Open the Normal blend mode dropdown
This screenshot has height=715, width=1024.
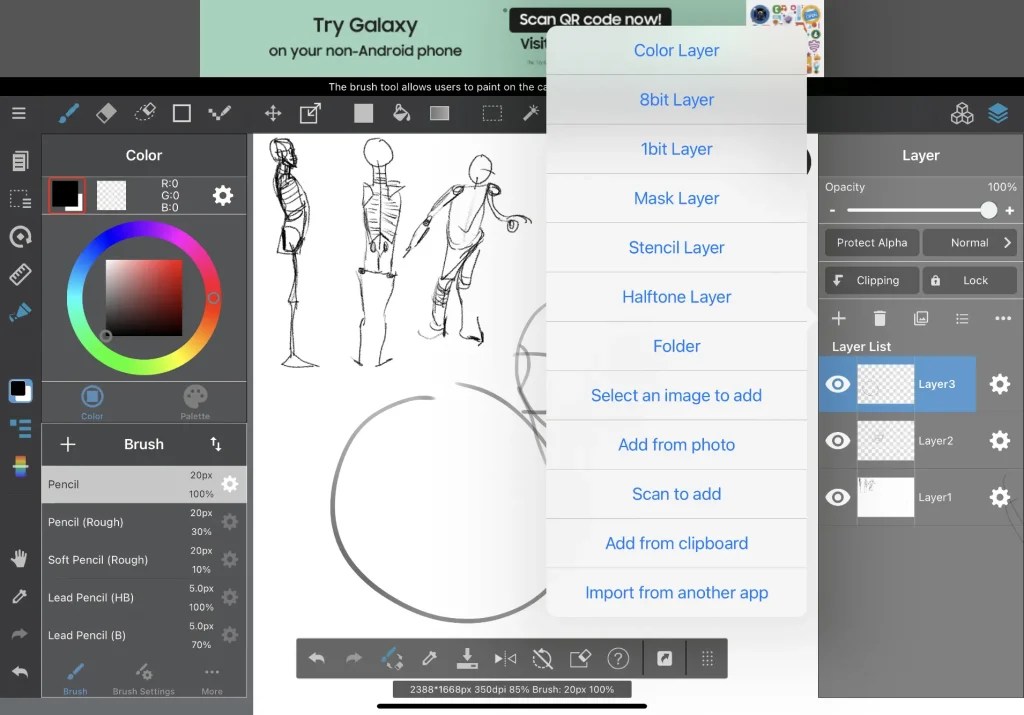coord(969,242)
